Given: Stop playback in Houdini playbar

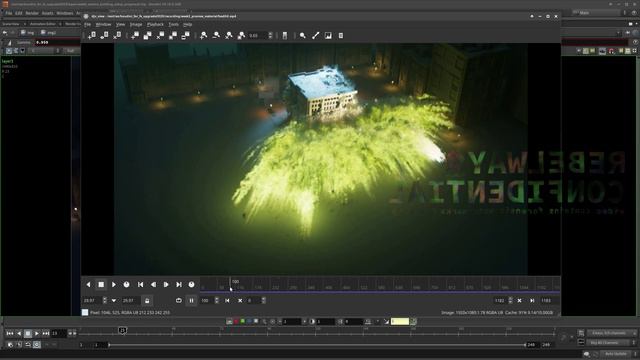Looking at the screenshot, I should (x=28, y=333).
